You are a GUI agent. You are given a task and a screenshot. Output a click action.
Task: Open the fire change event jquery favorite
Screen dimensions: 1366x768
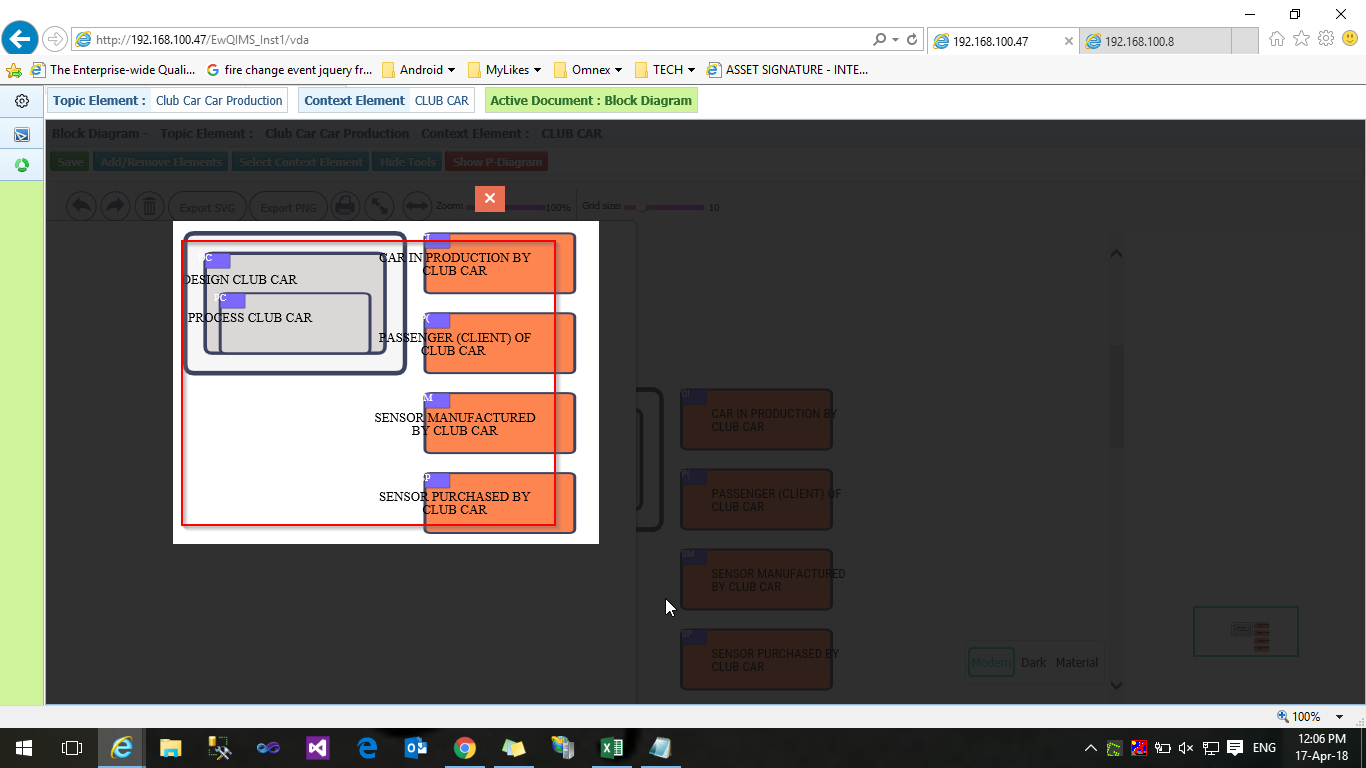(289, 70)
